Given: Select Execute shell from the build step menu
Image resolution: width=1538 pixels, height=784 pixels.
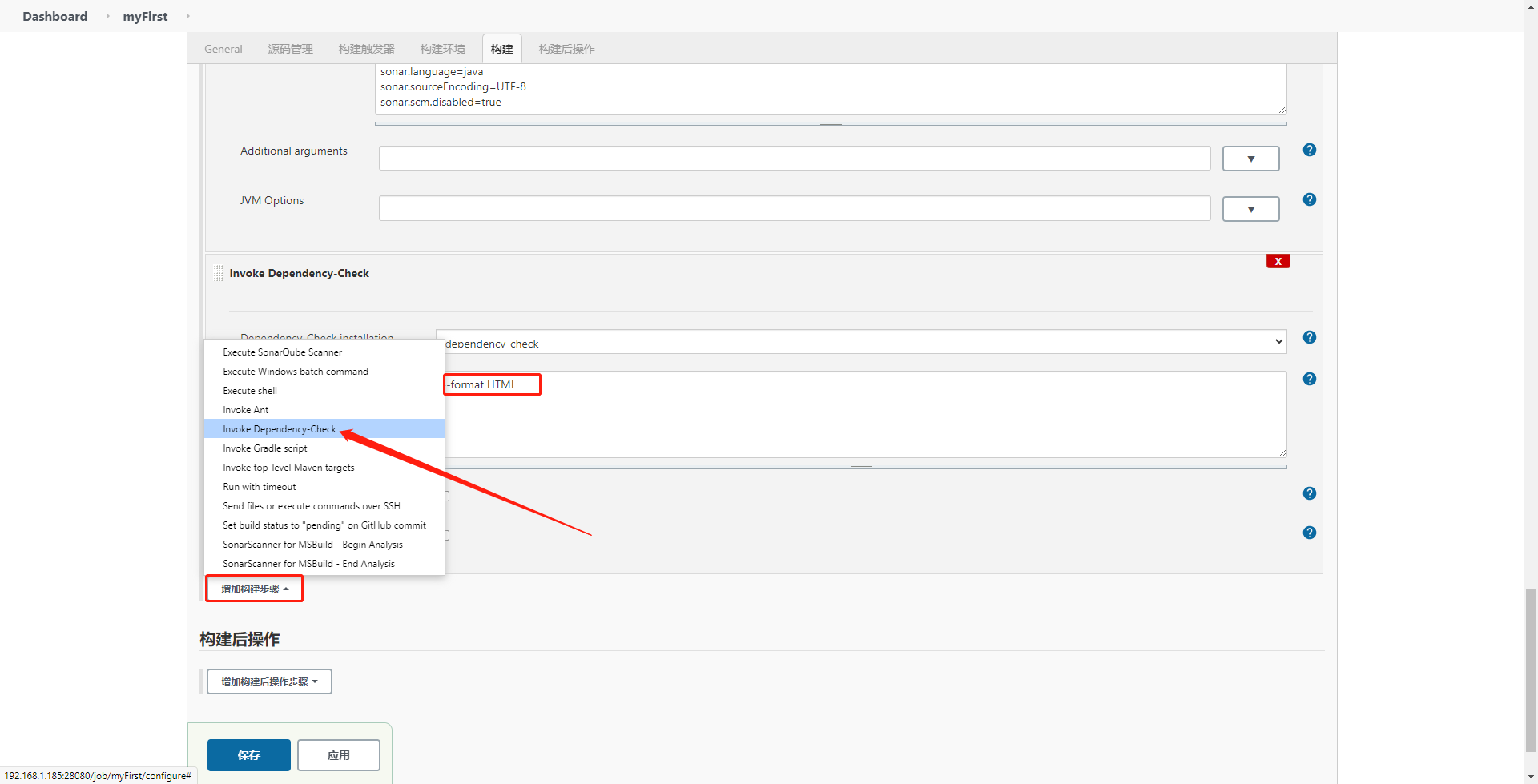Looking at the screenshot, I should [249, 390].
